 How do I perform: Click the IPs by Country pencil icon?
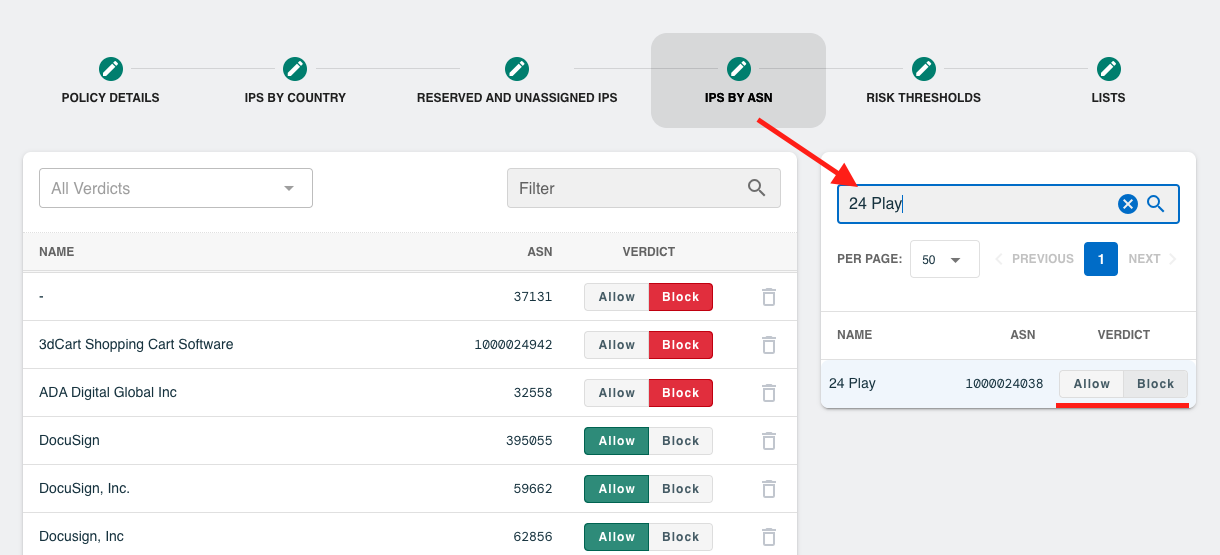pos(295,69)
